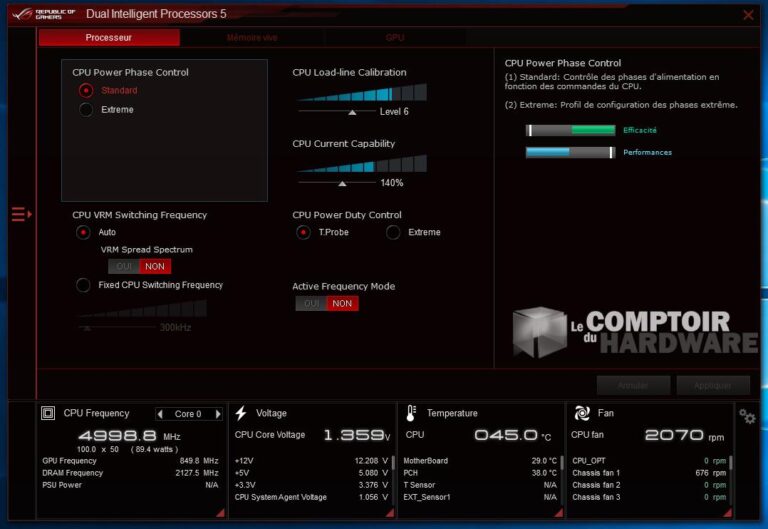Click the Fan list scrollbar
This screenshot has width=768, height=529.
coord(731,463)
